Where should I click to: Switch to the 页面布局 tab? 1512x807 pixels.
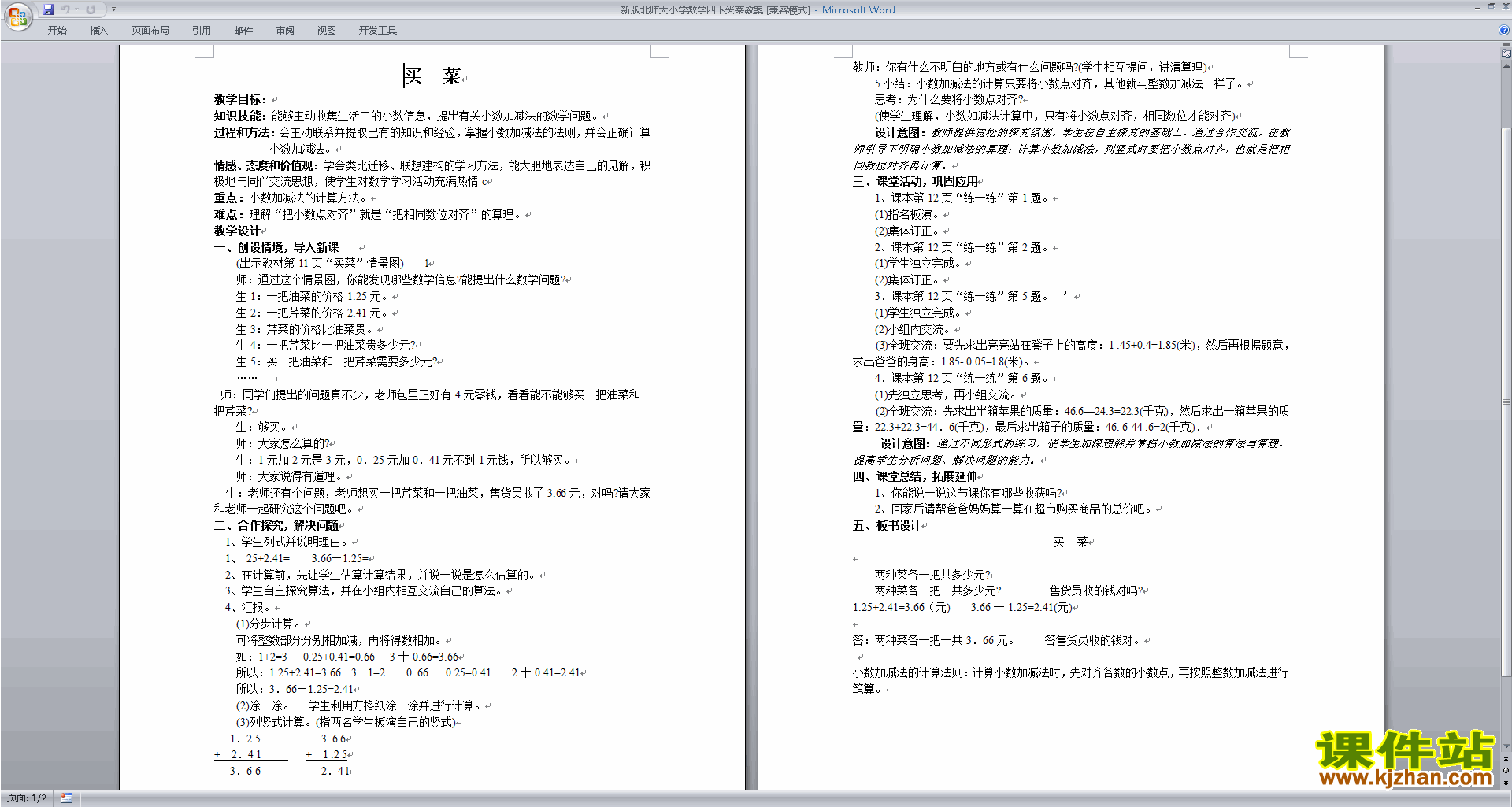coord(150,31)
